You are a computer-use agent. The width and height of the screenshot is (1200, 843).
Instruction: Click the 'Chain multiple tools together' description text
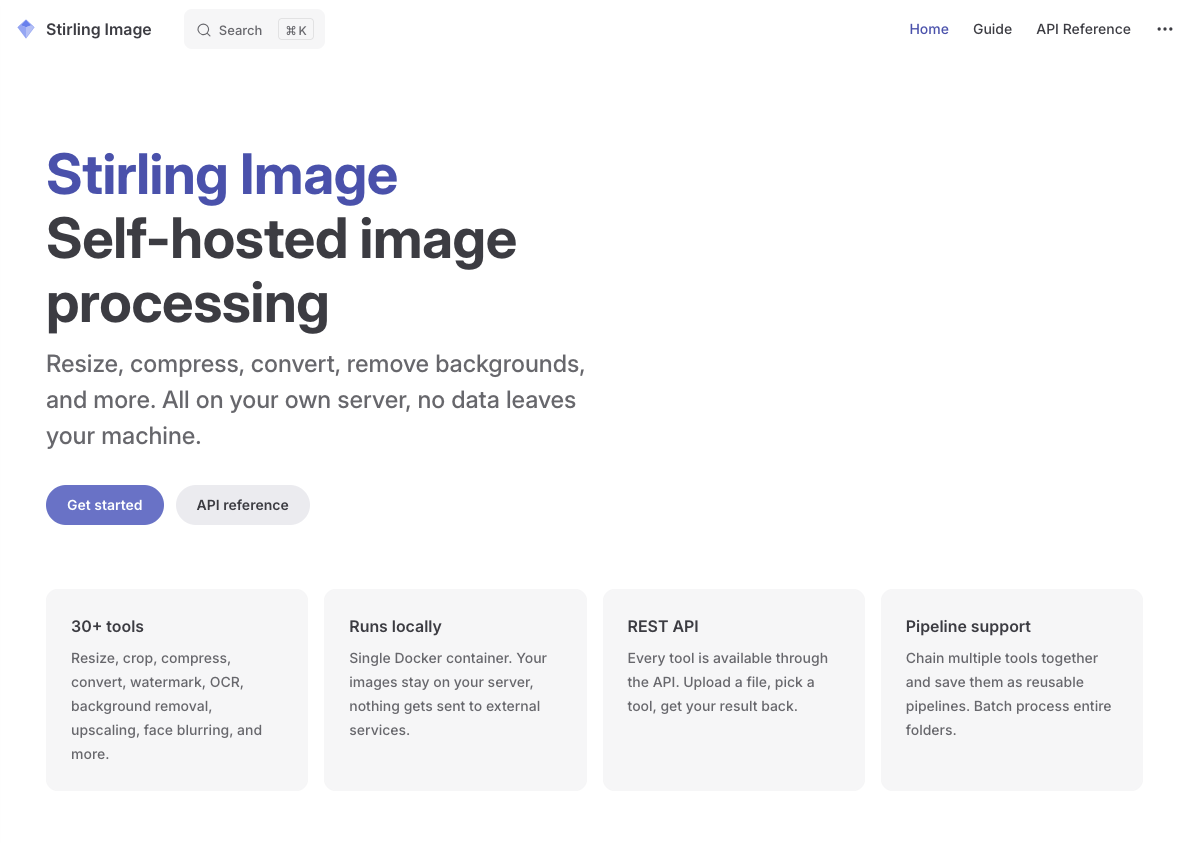(1008, 694)
